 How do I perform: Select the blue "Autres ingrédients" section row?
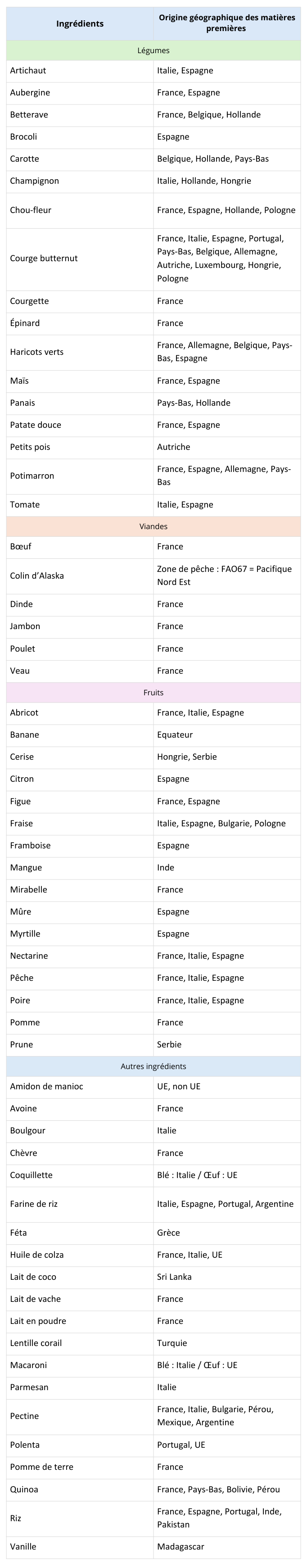tap(153, 1066)
